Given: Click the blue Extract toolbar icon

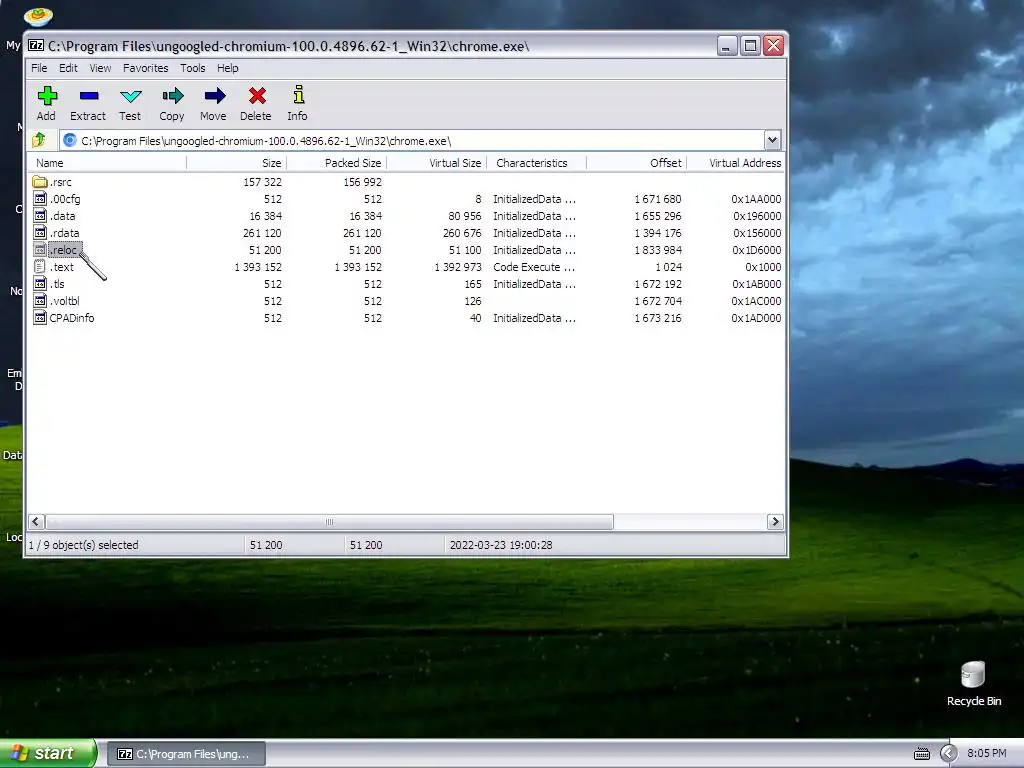Looking at the screenshot, I should pyautogui.click(x=88, y=96).
